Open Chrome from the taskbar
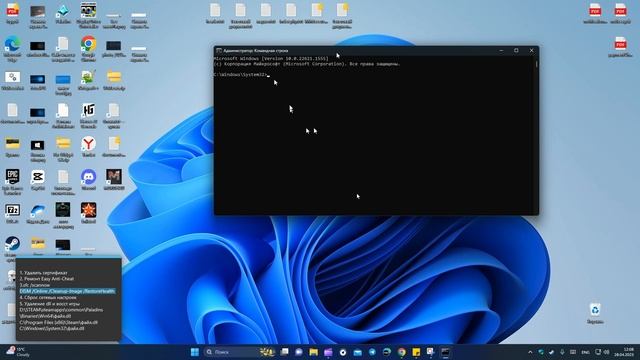 tap(402, 352)
